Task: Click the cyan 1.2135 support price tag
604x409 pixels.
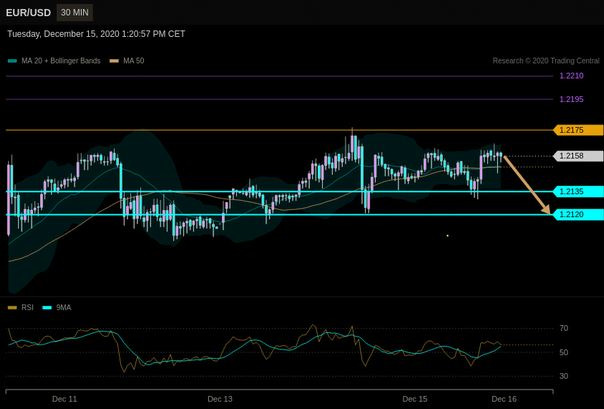Action: pos(578,191)
